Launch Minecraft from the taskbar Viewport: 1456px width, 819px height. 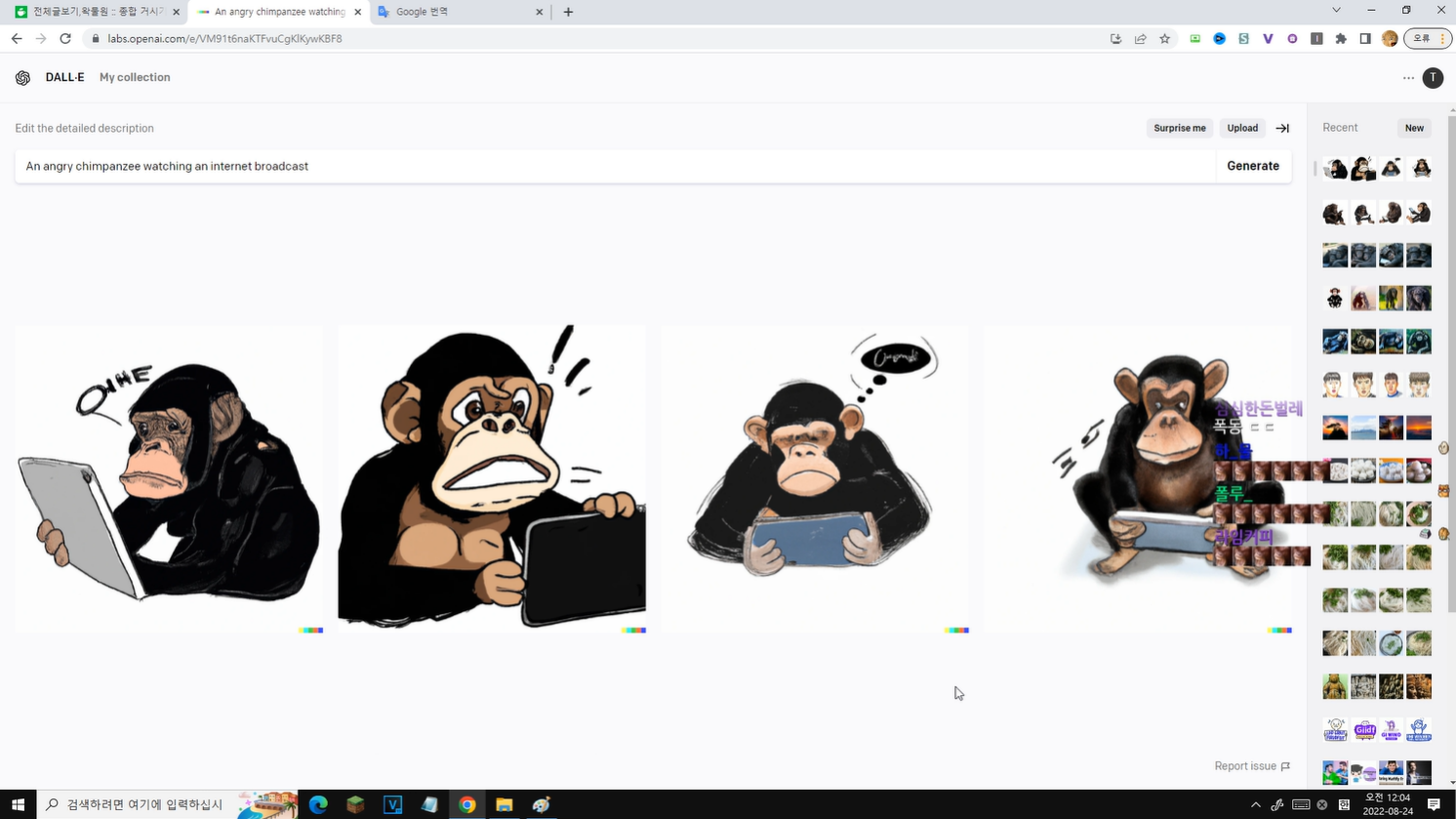pos(355,804)
